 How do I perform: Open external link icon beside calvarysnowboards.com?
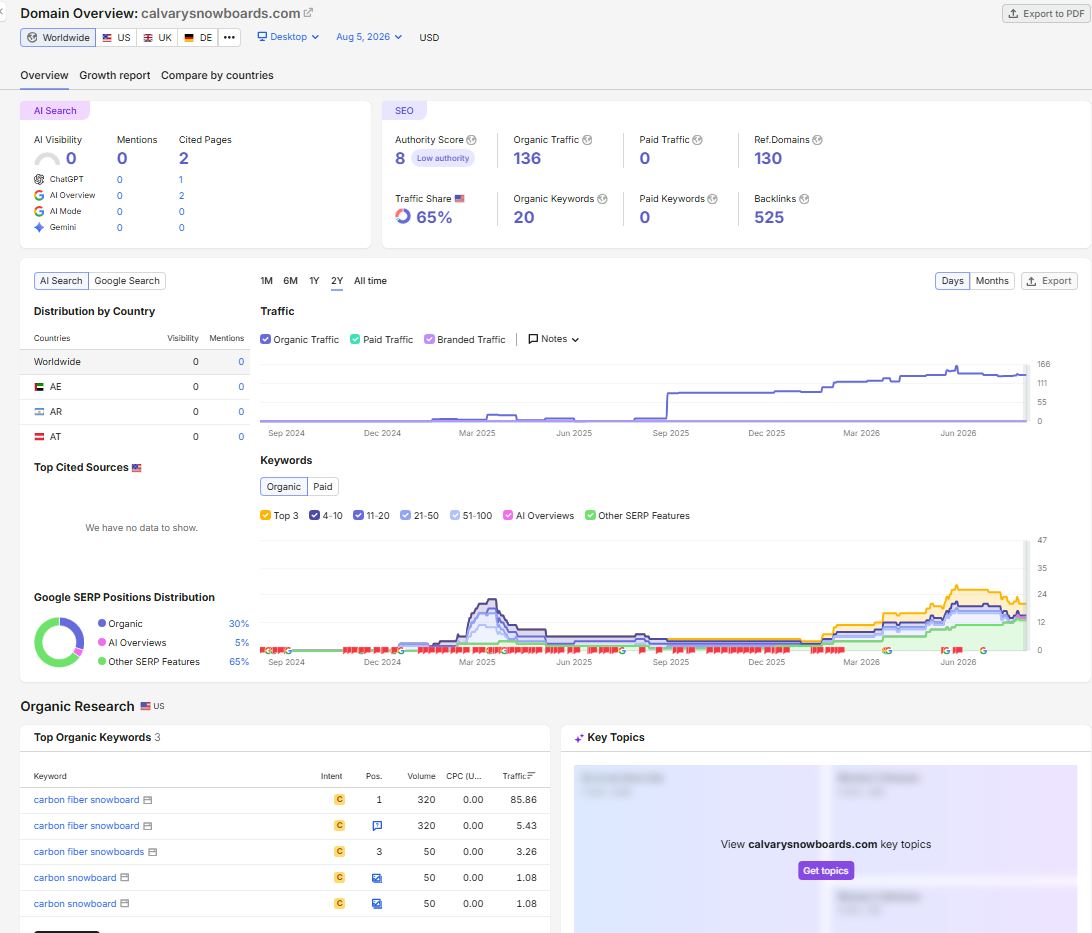(308, 13)
